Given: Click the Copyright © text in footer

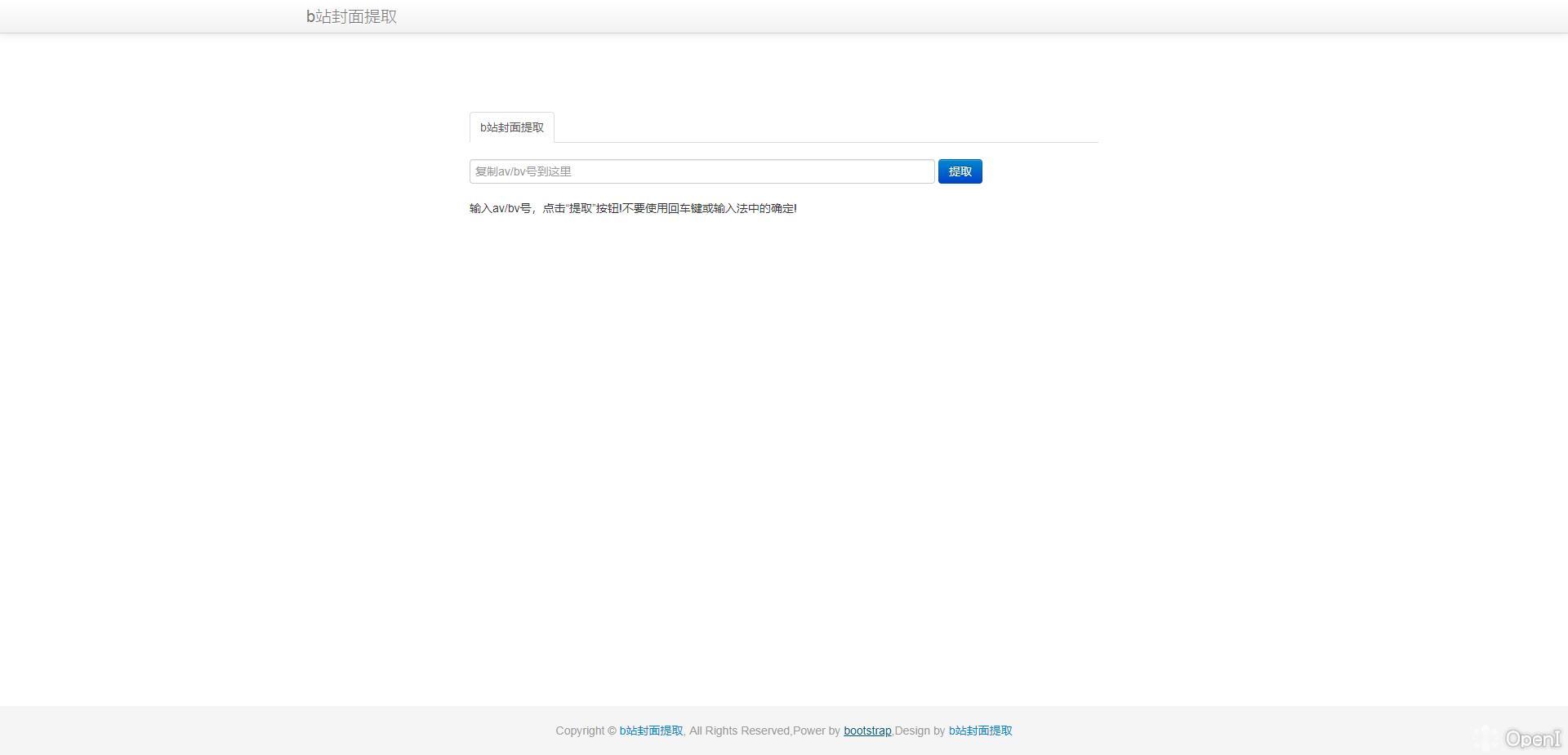Looking at the screenshot, I should [585, 731].
